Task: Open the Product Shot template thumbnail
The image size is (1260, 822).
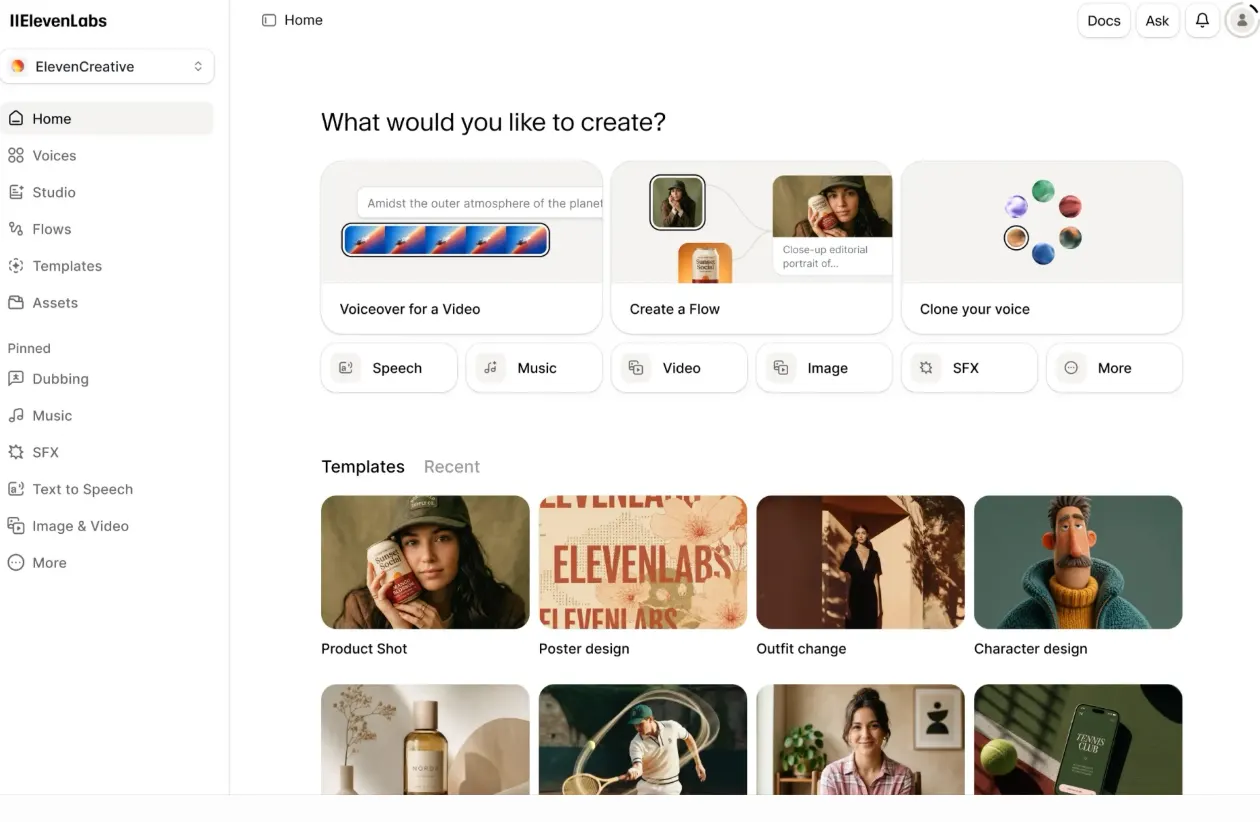Action: (x=425, y=562)
